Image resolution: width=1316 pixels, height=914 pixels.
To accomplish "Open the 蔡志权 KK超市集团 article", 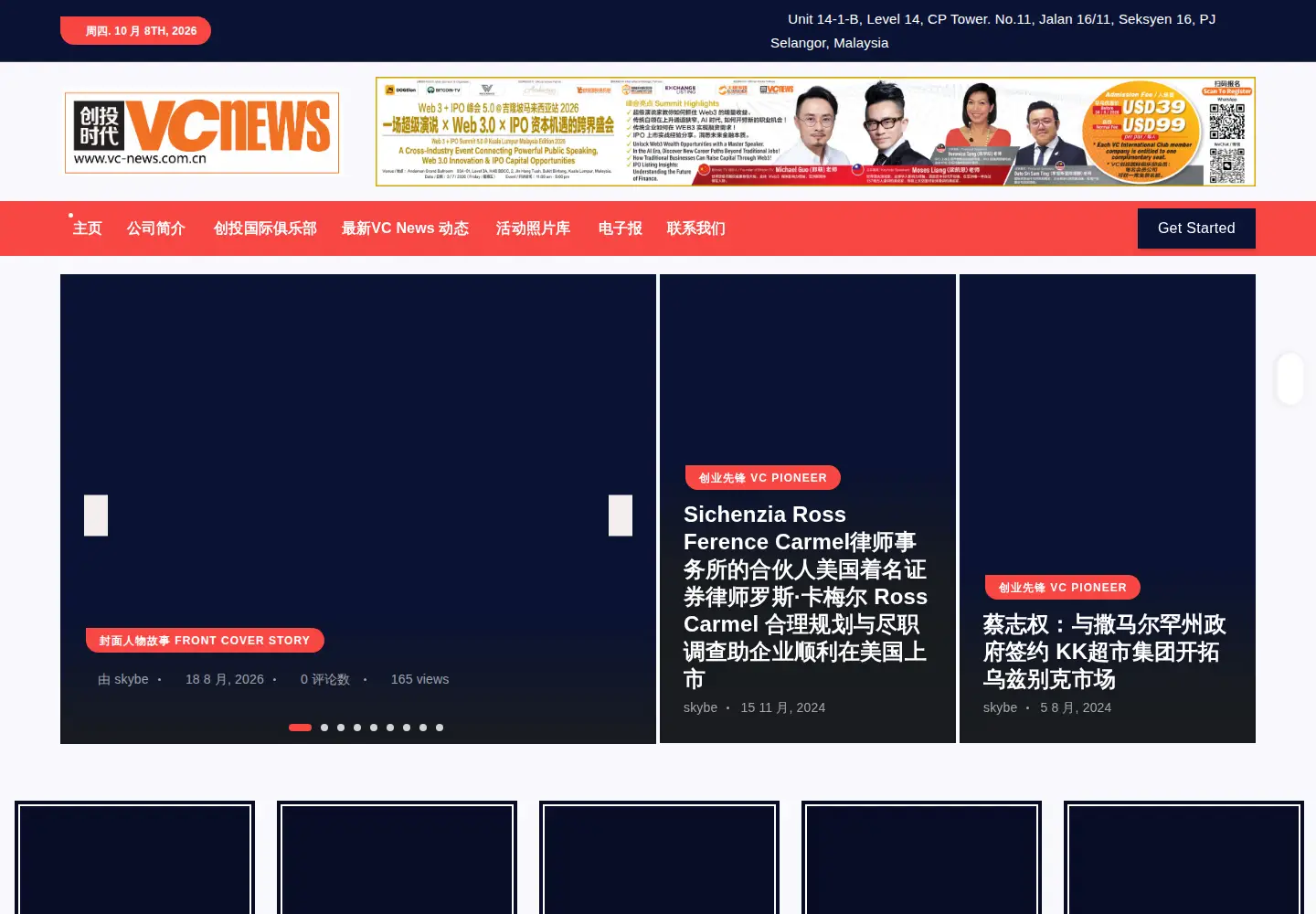I will coord(1105,652).
